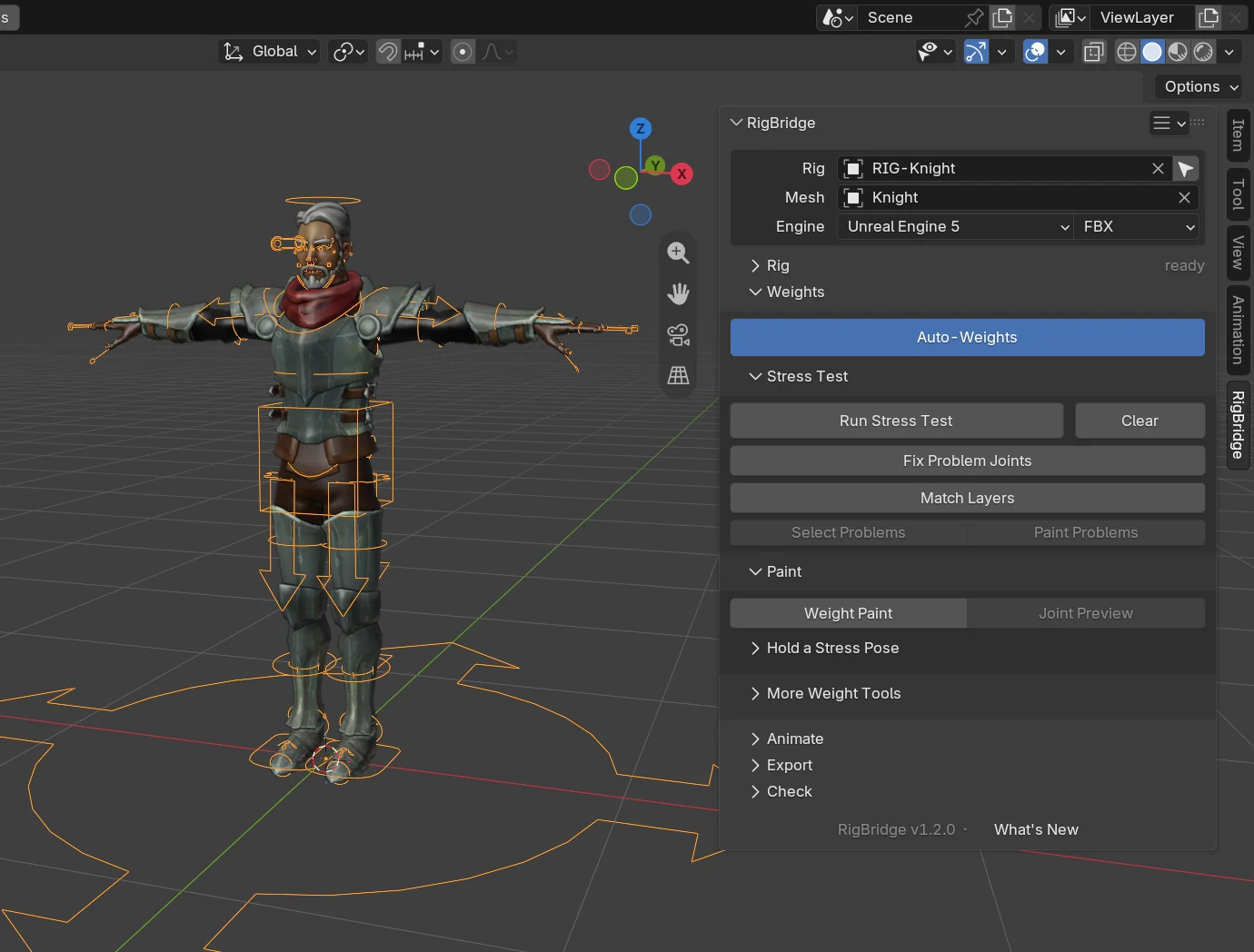This screenshot has height=952, width=1254.
Task: Open the scene browse icon dropdown
Action: [x=838, y=17]
